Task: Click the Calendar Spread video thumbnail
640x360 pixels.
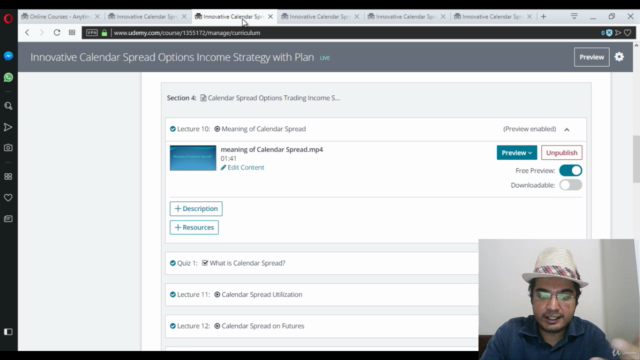Action: (193, 158)
